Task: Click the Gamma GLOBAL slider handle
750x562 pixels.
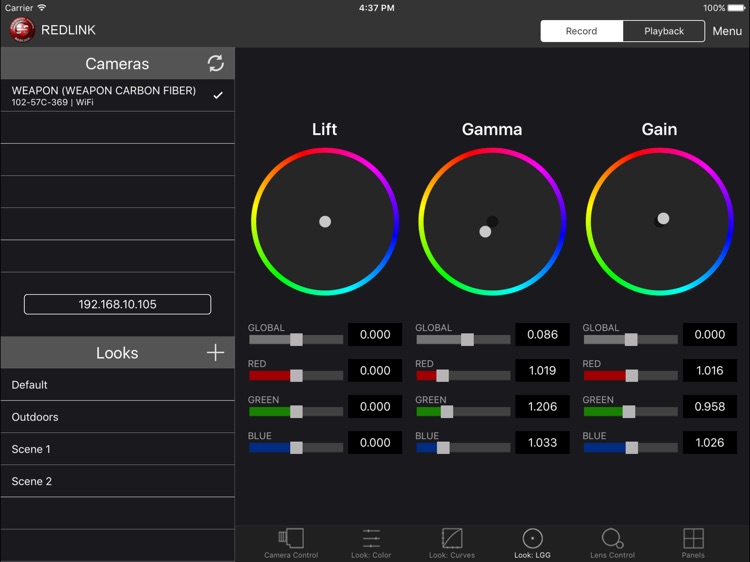Action: (x=467, y=340)
